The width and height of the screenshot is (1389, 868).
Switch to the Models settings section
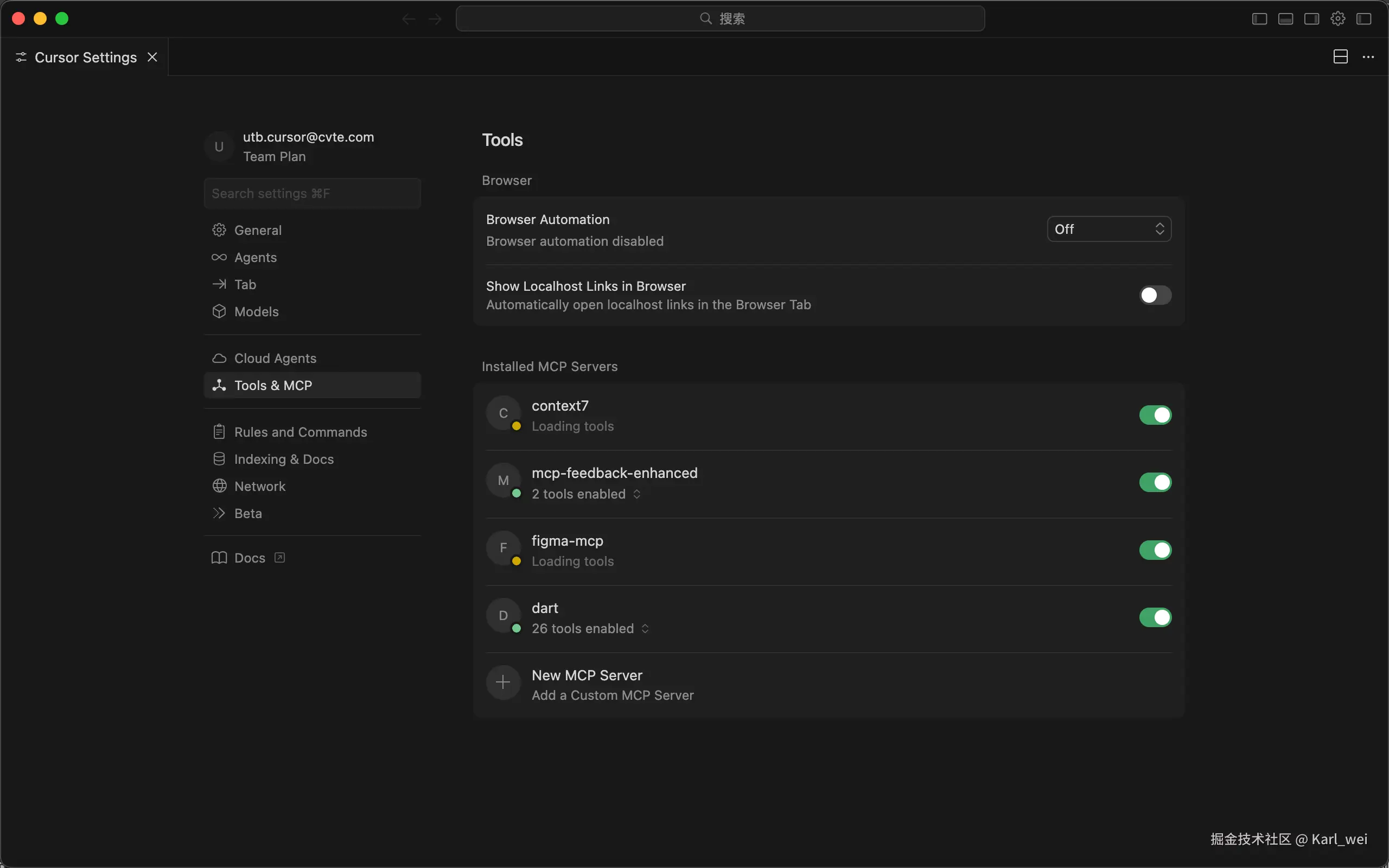(x=256, y=312)
